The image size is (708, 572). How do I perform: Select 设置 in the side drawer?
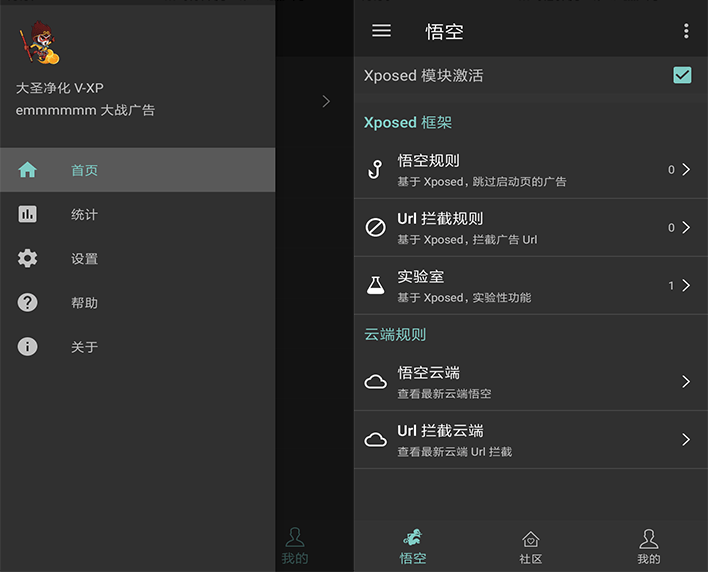(138, 258)
